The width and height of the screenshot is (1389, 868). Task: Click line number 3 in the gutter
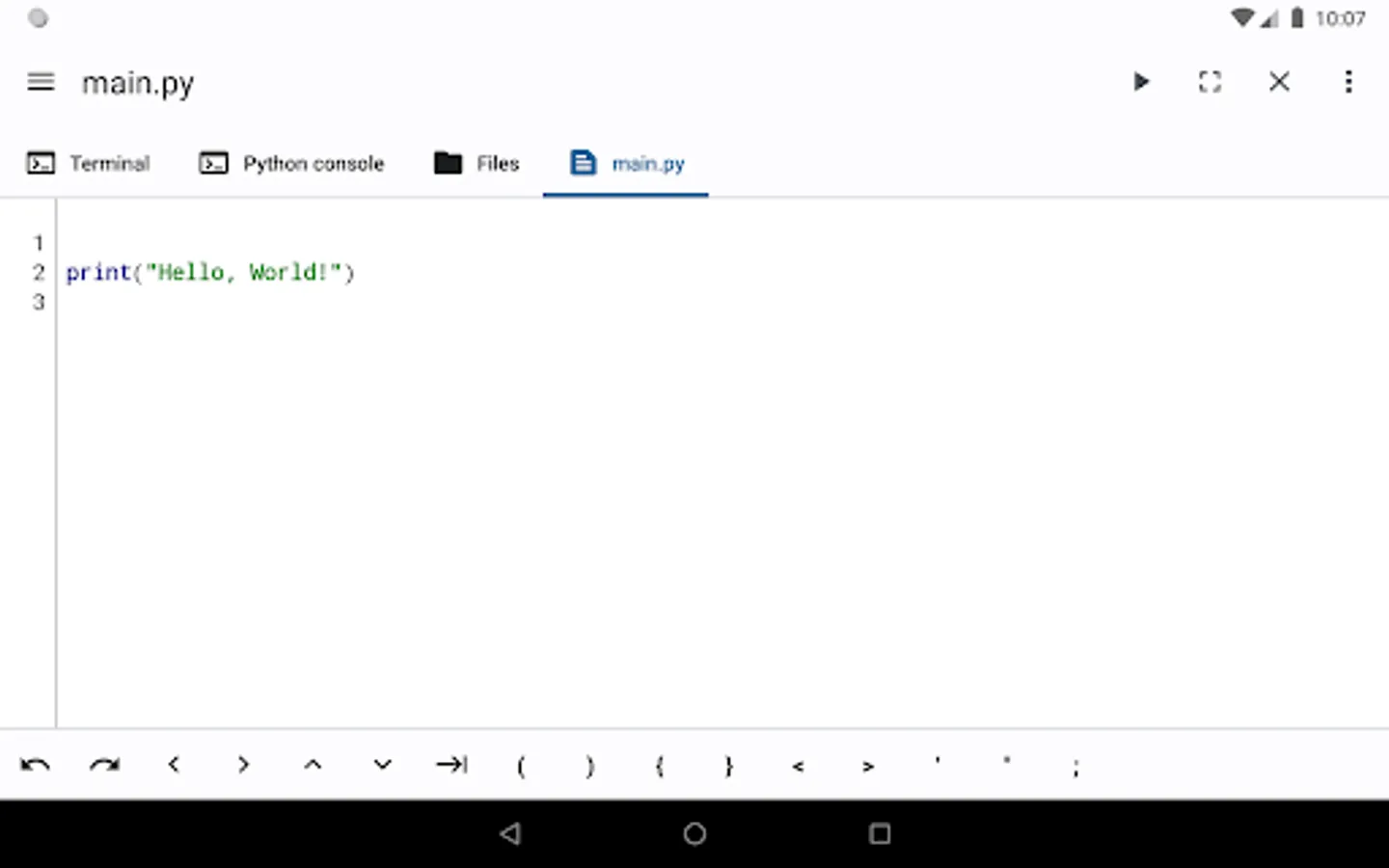click(x=39, y=302)
